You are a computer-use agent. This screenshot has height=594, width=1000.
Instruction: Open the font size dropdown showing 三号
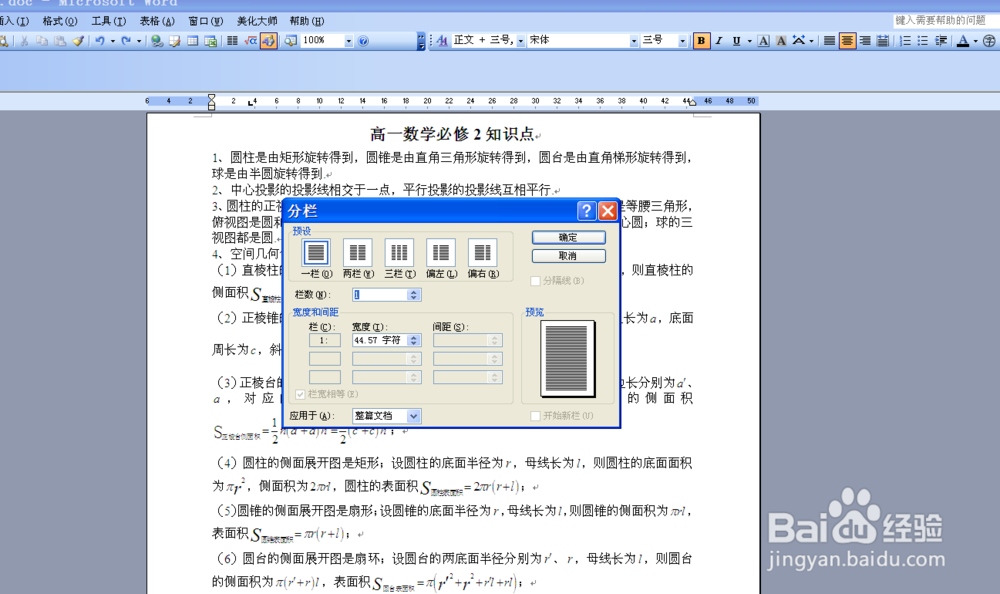(x=683, y=41)
